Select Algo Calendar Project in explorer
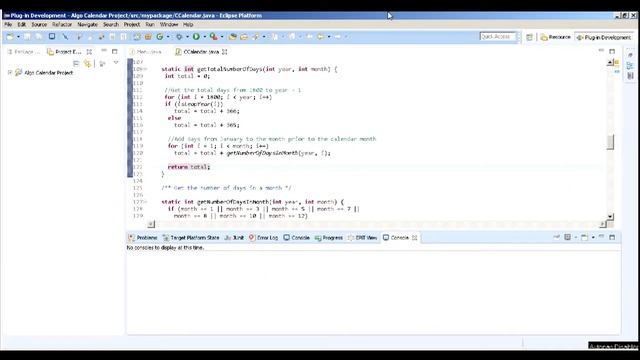The height and width of the screenshot is (360, 640). point(48,73)
